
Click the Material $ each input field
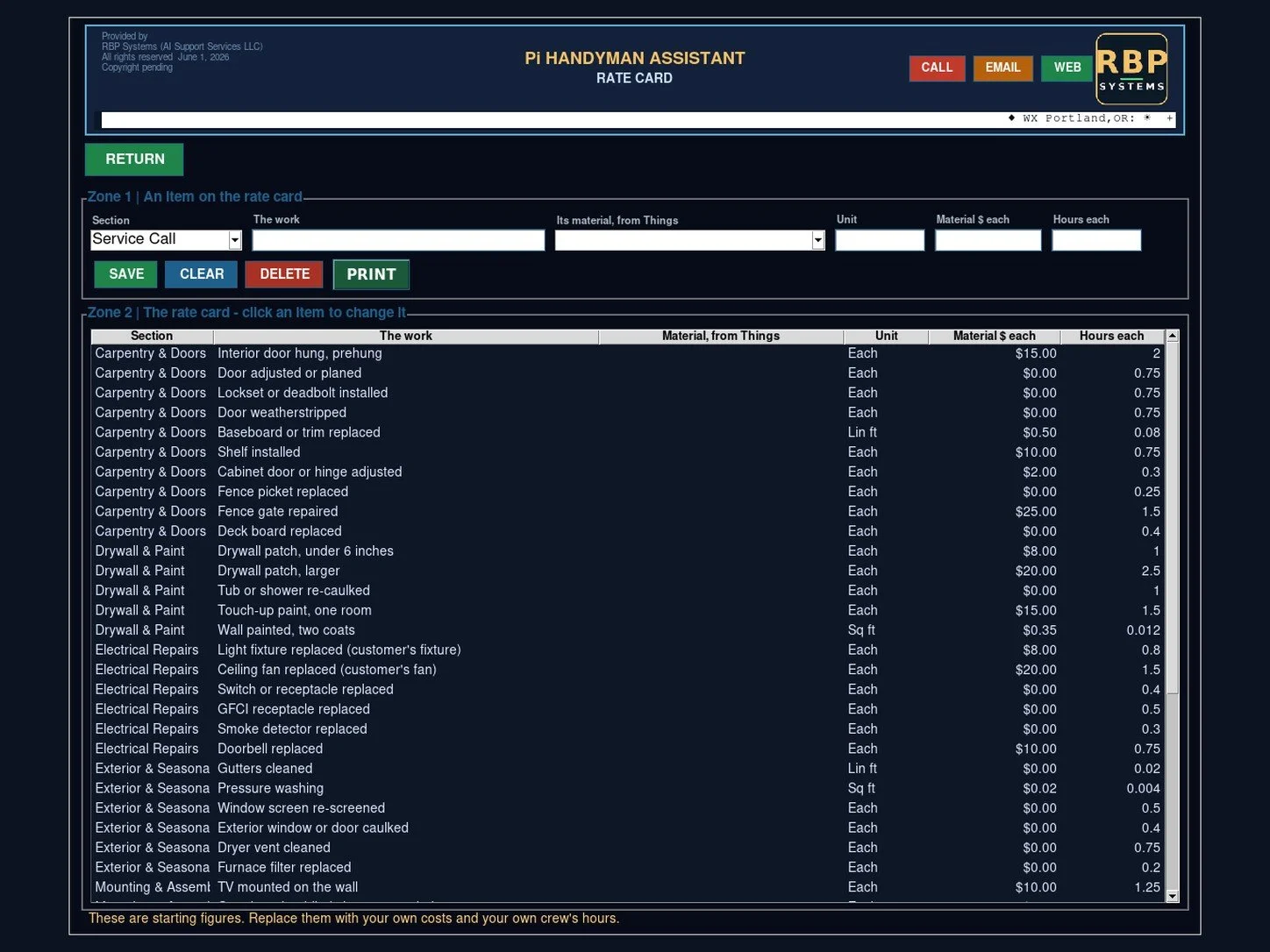[988, 240]
